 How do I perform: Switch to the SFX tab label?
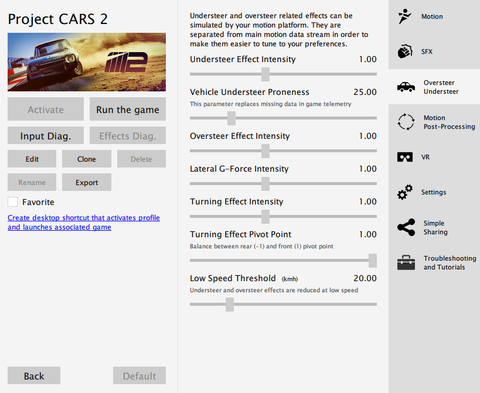(x=427, y=52)
